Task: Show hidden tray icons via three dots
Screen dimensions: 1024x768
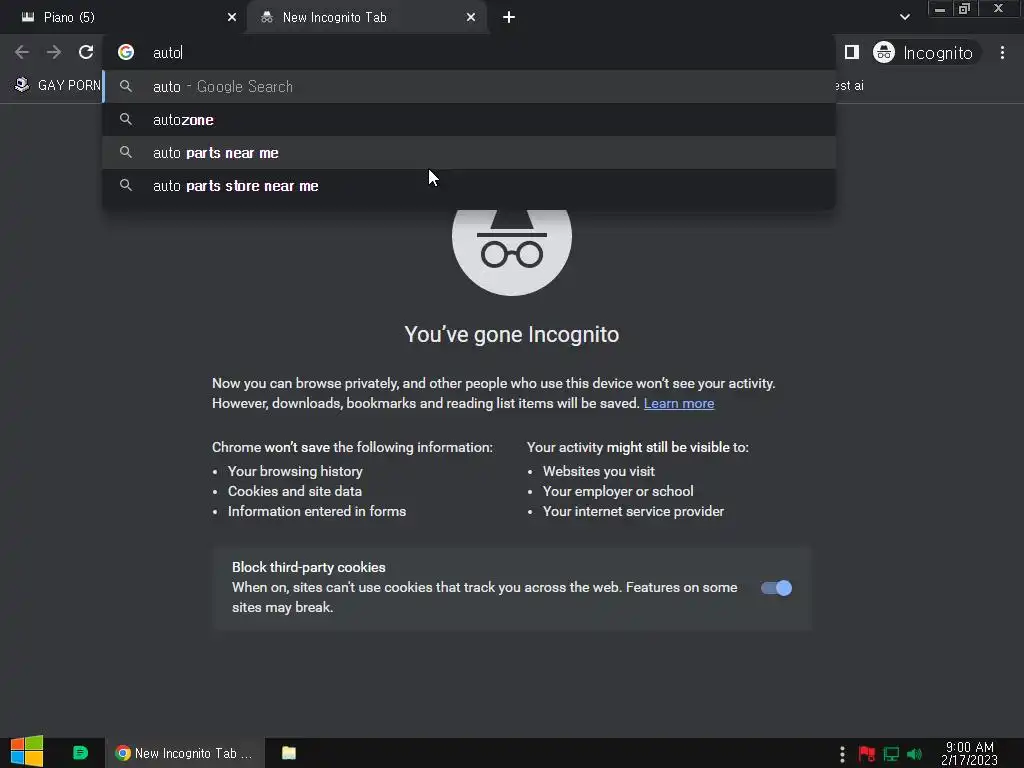Action: coord(842,754)
